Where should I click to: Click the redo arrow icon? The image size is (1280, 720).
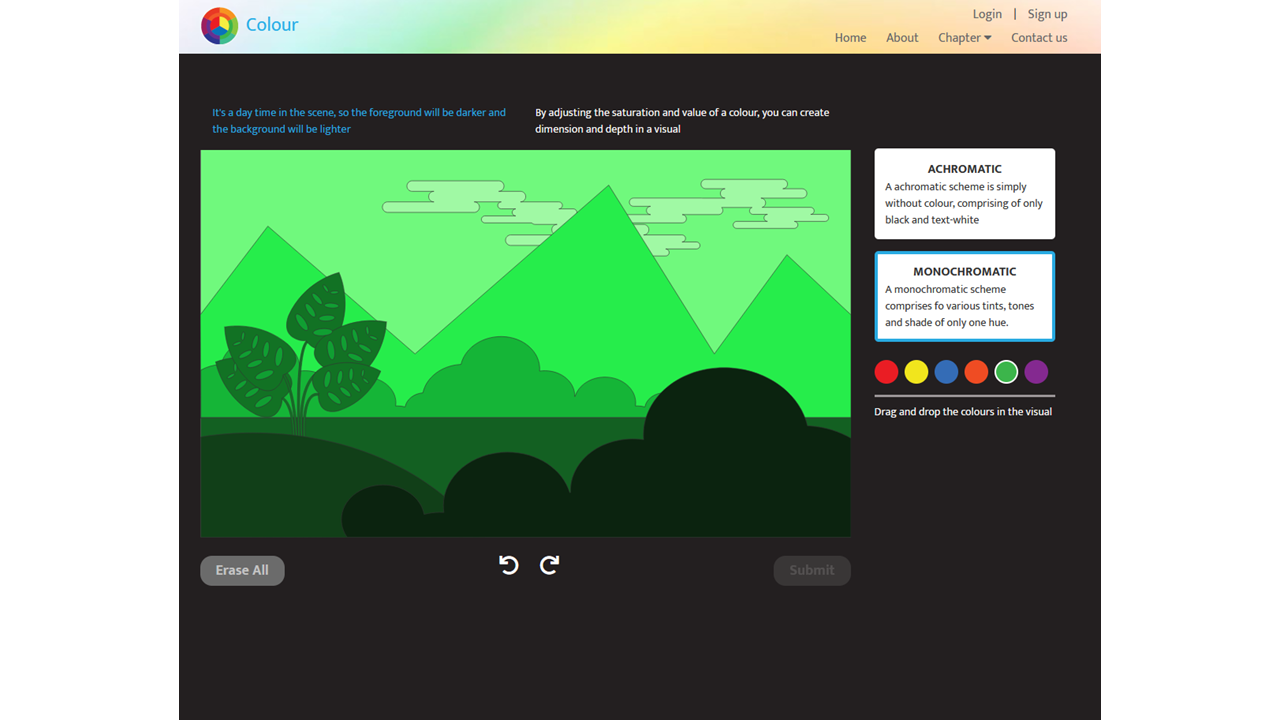pos(549,565)
